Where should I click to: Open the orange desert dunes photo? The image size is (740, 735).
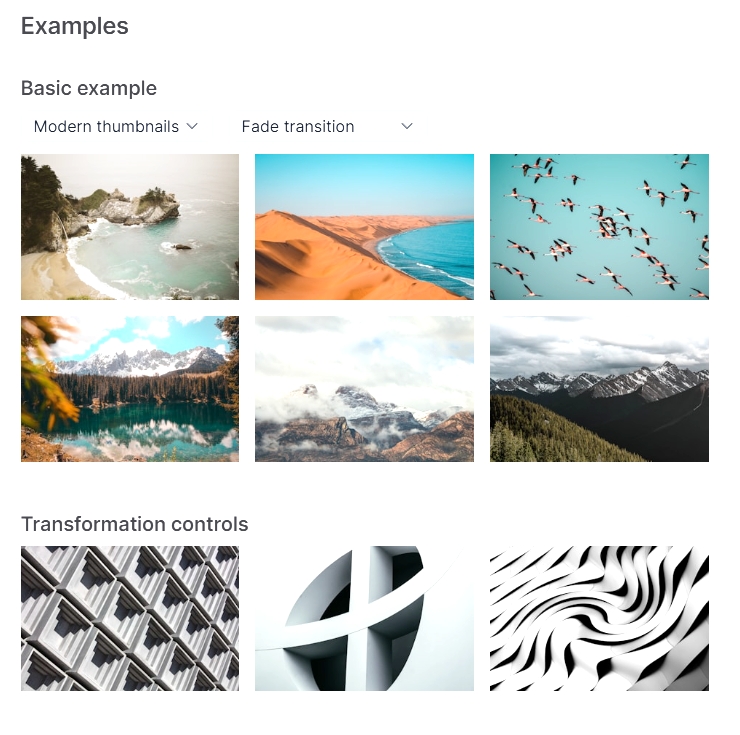pos(364,227)
